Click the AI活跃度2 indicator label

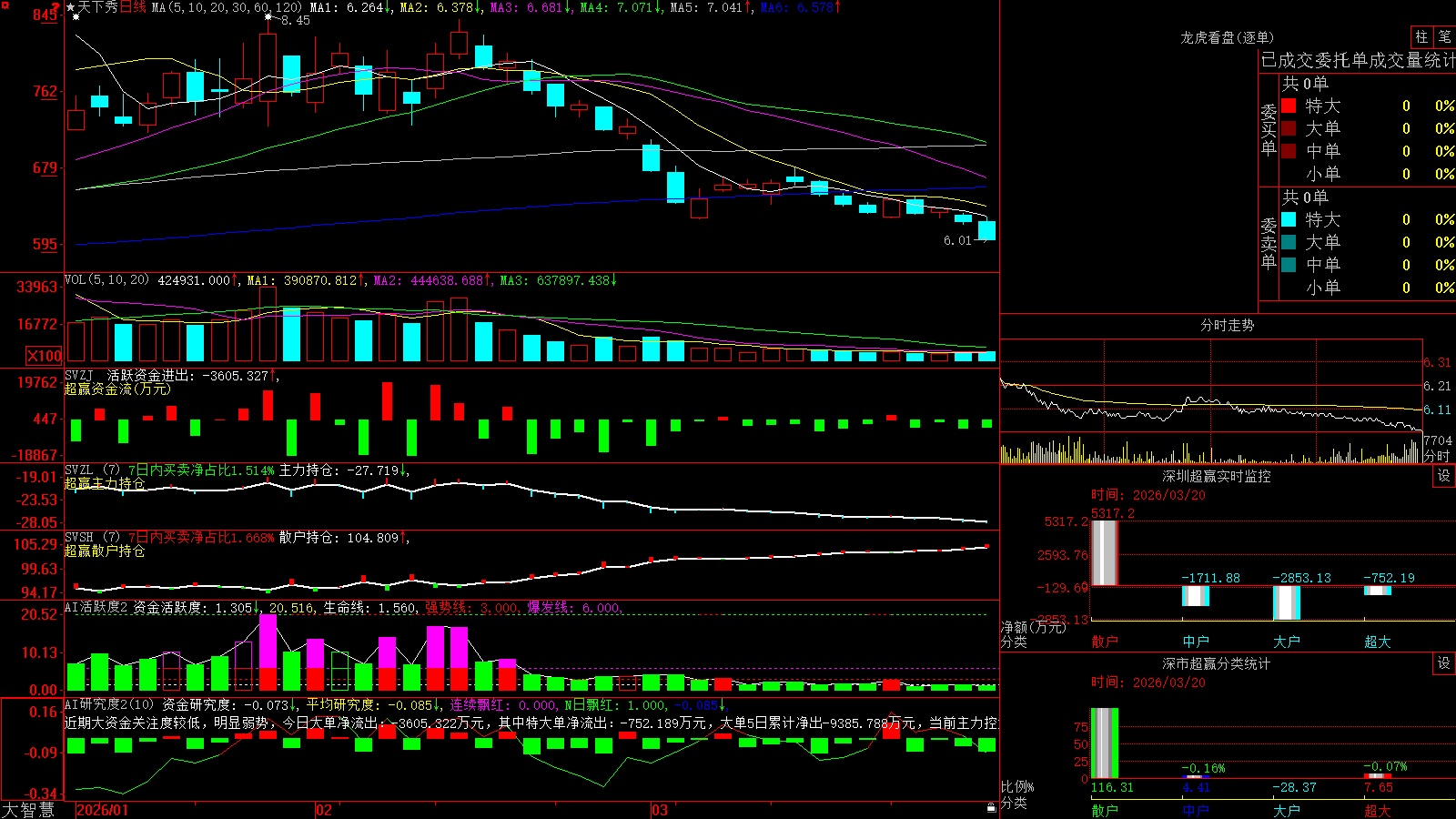[x=96, y=608]
